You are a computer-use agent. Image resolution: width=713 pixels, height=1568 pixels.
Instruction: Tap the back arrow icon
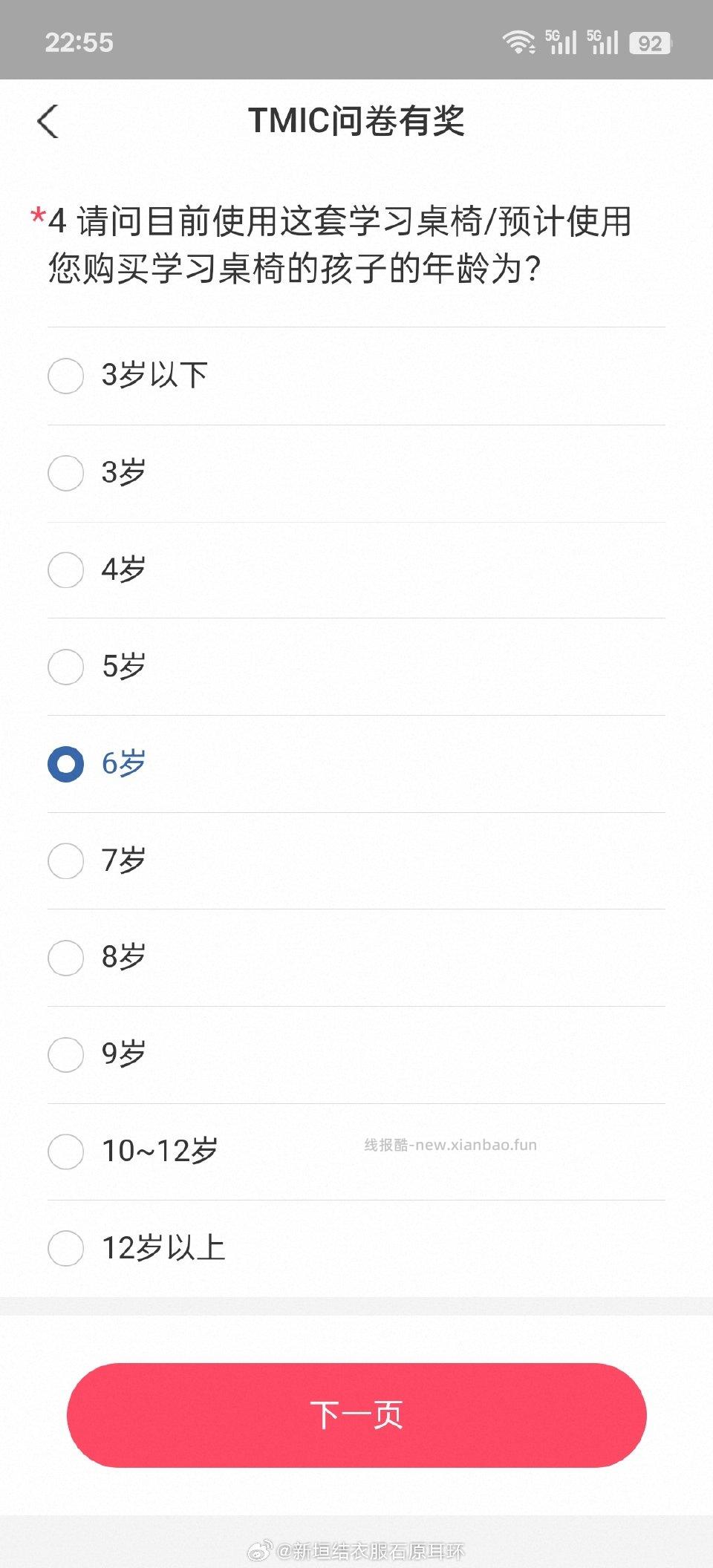coord(48,121)
